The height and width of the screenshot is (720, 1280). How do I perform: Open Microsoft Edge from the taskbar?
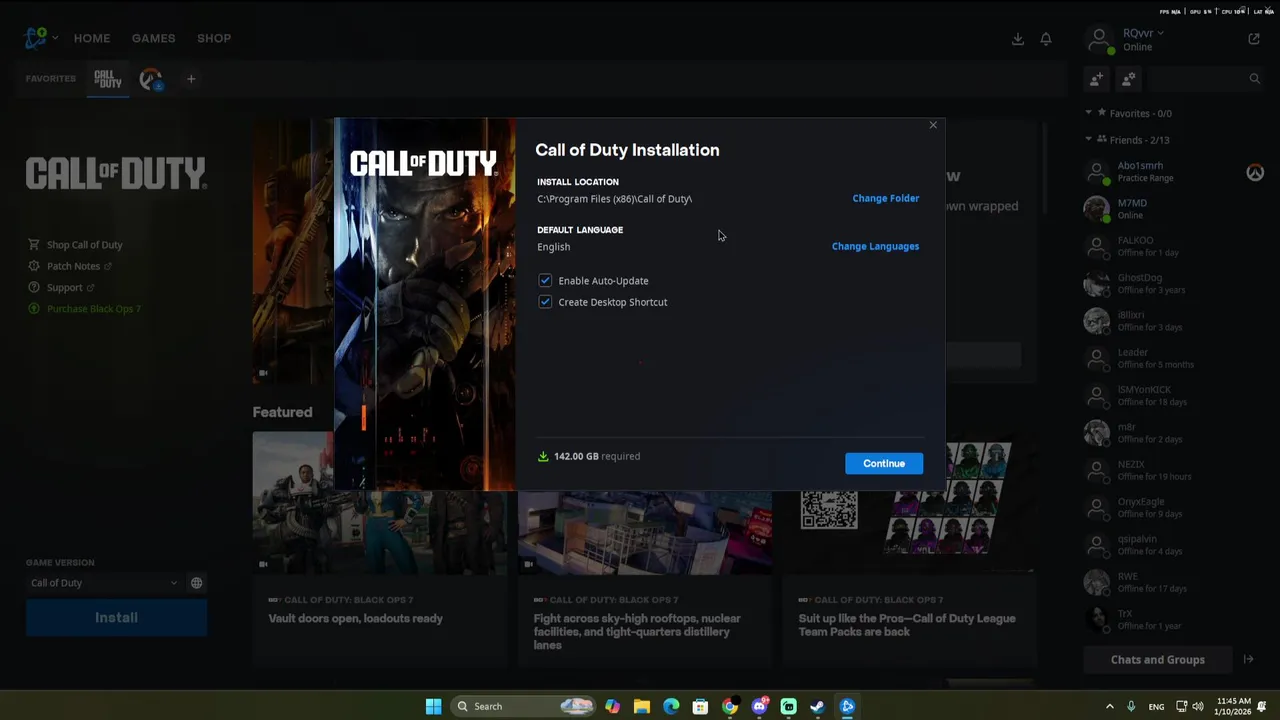[x=671, y=706]
